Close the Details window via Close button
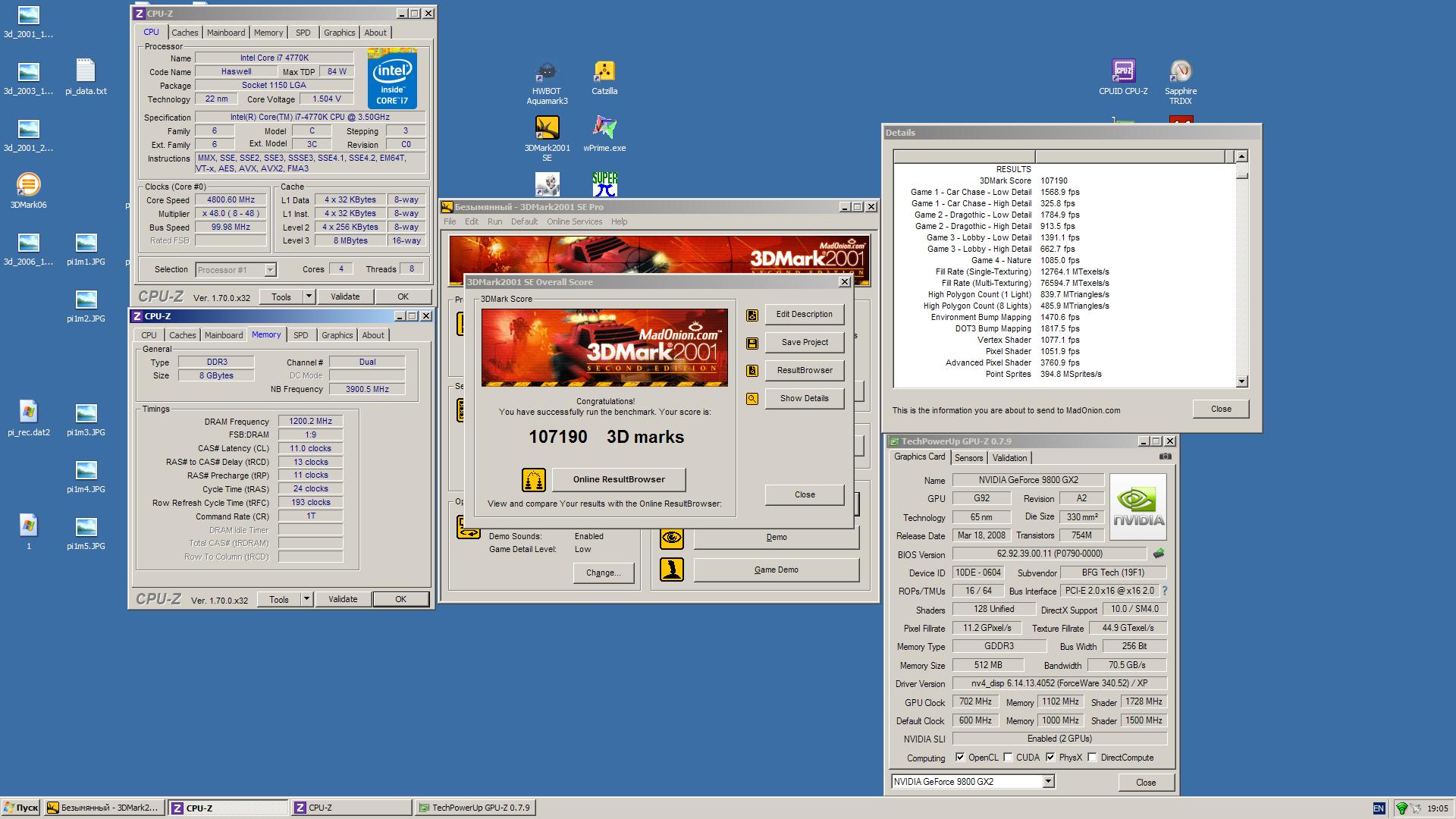This screenshot has width=1456, height=819. tap(1221, 409)
